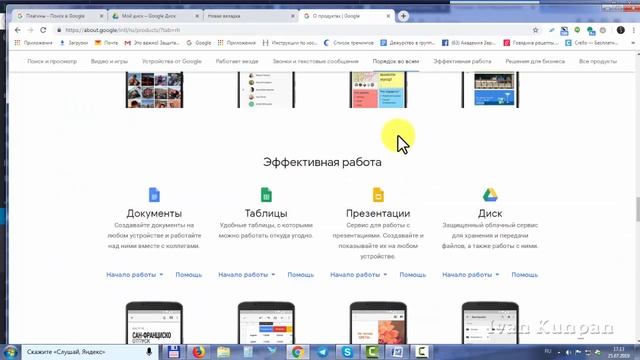Open Все продукты navigation item
This screenshot has height=360, width=640.
click(x=598, y=61)
